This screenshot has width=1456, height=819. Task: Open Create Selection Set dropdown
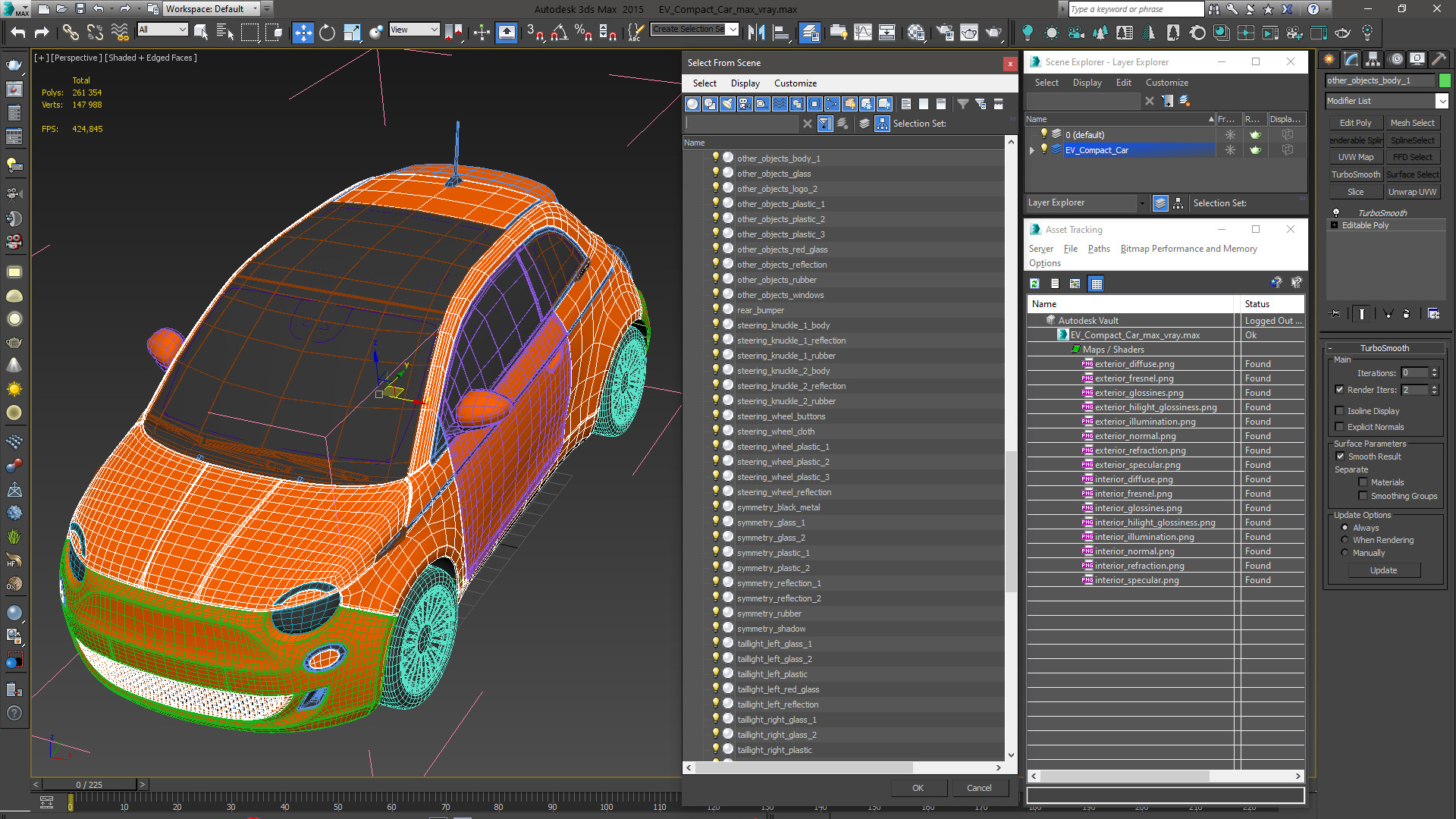point(733,29)
